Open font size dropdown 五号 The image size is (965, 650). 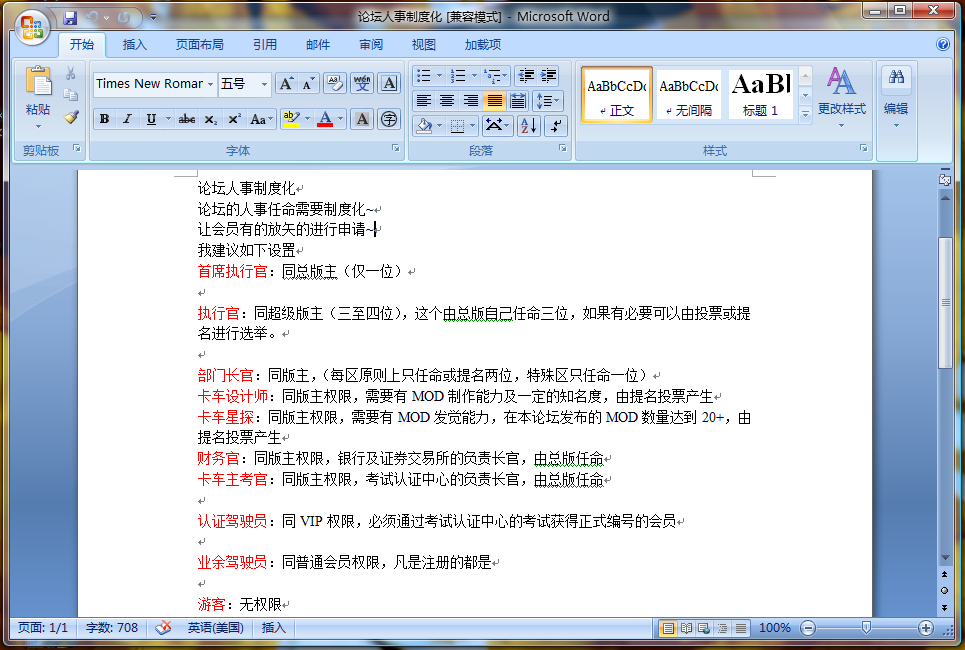pos(264,84)
